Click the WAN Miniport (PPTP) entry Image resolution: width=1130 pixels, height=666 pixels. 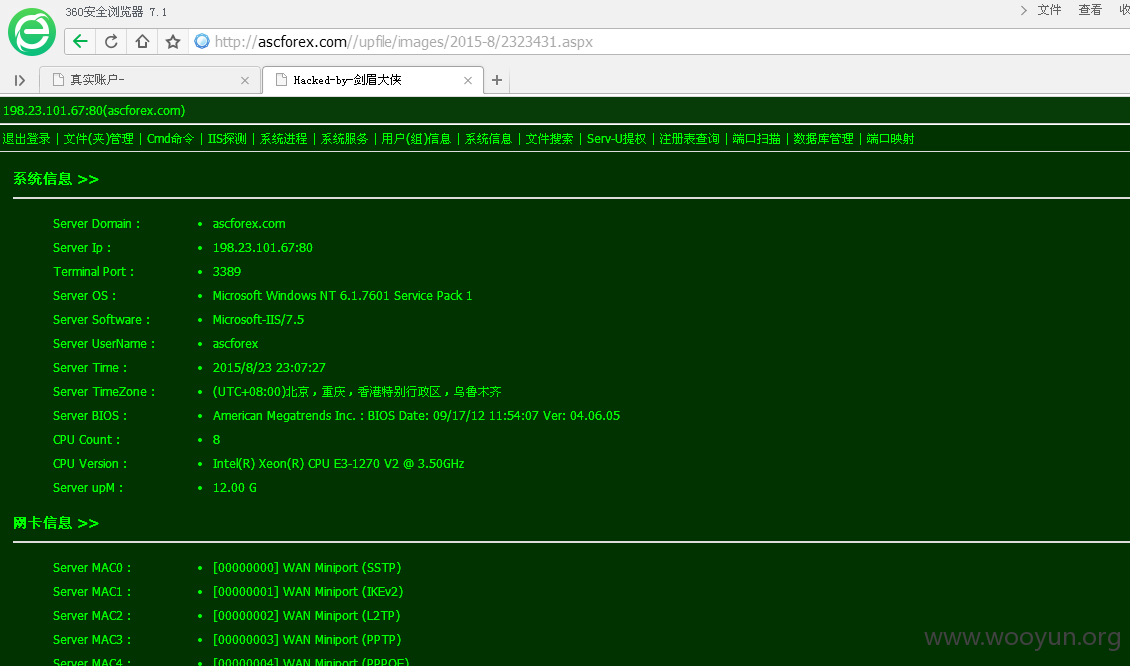click(306, 640)
